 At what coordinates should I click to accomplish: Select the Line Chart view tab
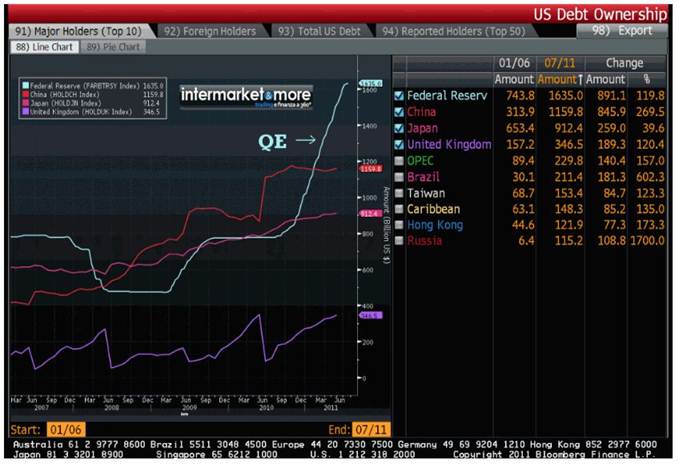(x=44, y=47)
